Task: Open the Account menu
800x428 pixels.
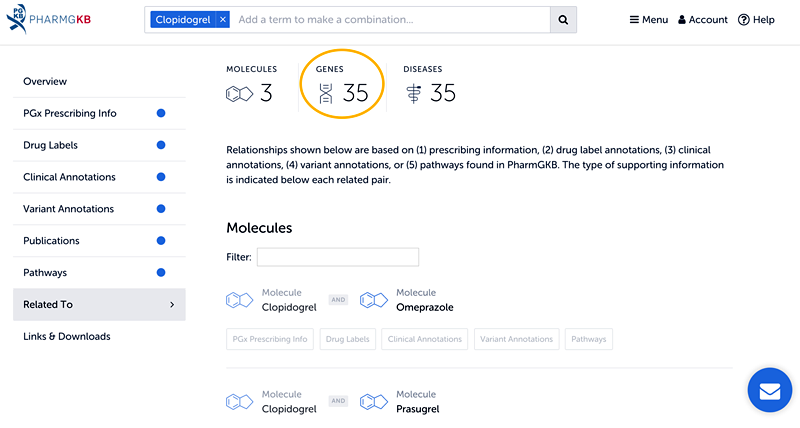Action: (x=703, y=20)
